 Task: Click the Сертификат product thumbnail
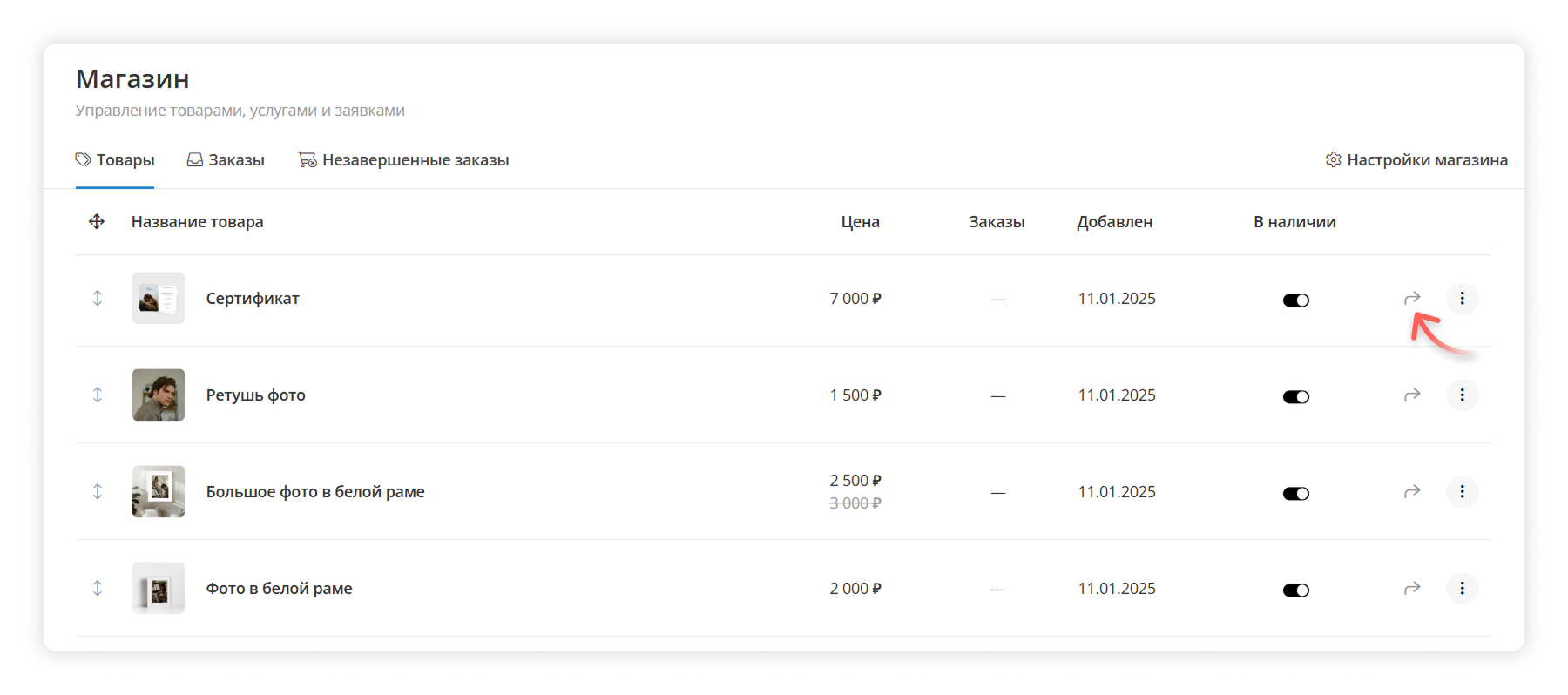tap(159, 299)
